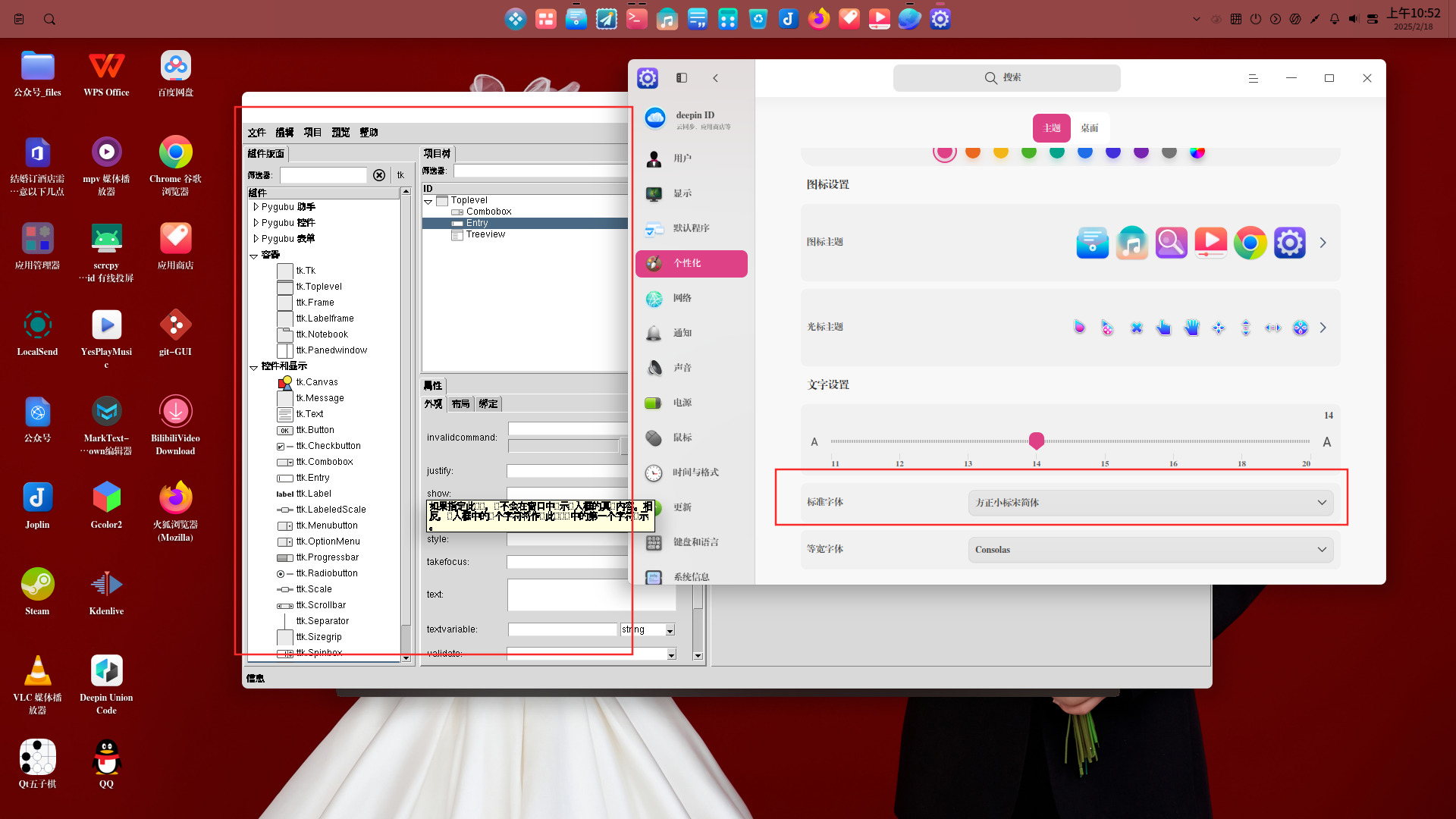Choose ttk.Scrollbar in the widget palette
Viewport: 1456px width, 819px height.
coord(321,605)
